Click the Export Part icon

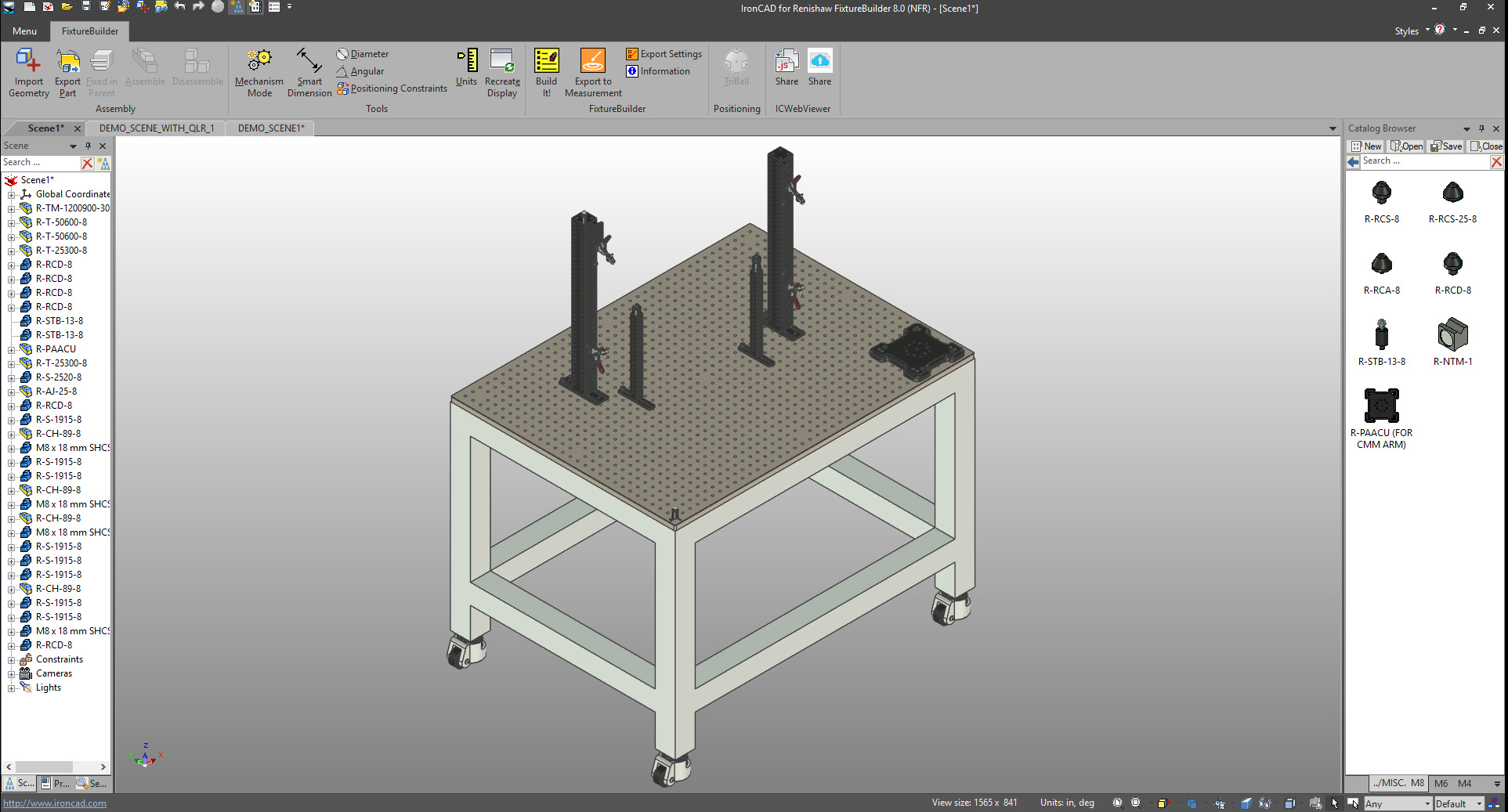pyautogui.click(x=68, y=62)
